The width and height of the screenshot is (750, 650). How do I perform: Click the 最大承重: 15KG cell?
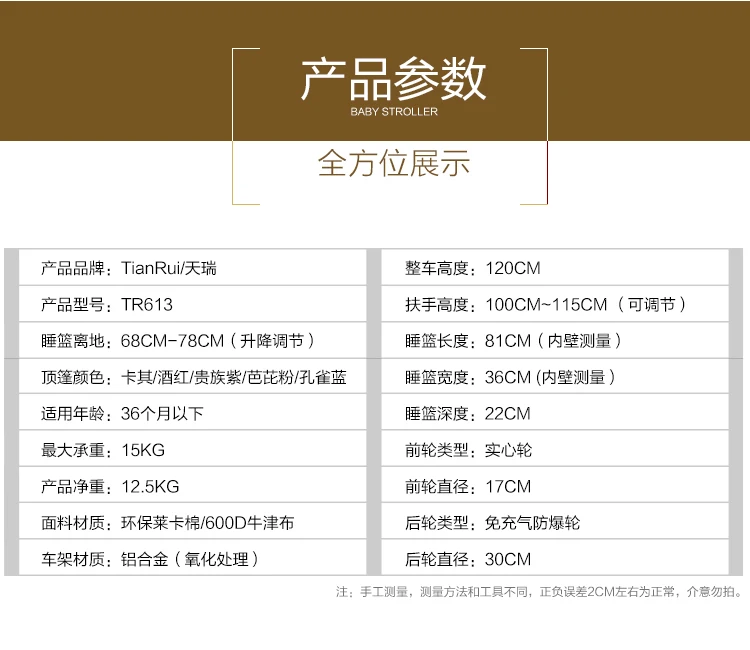click(192, 450)
